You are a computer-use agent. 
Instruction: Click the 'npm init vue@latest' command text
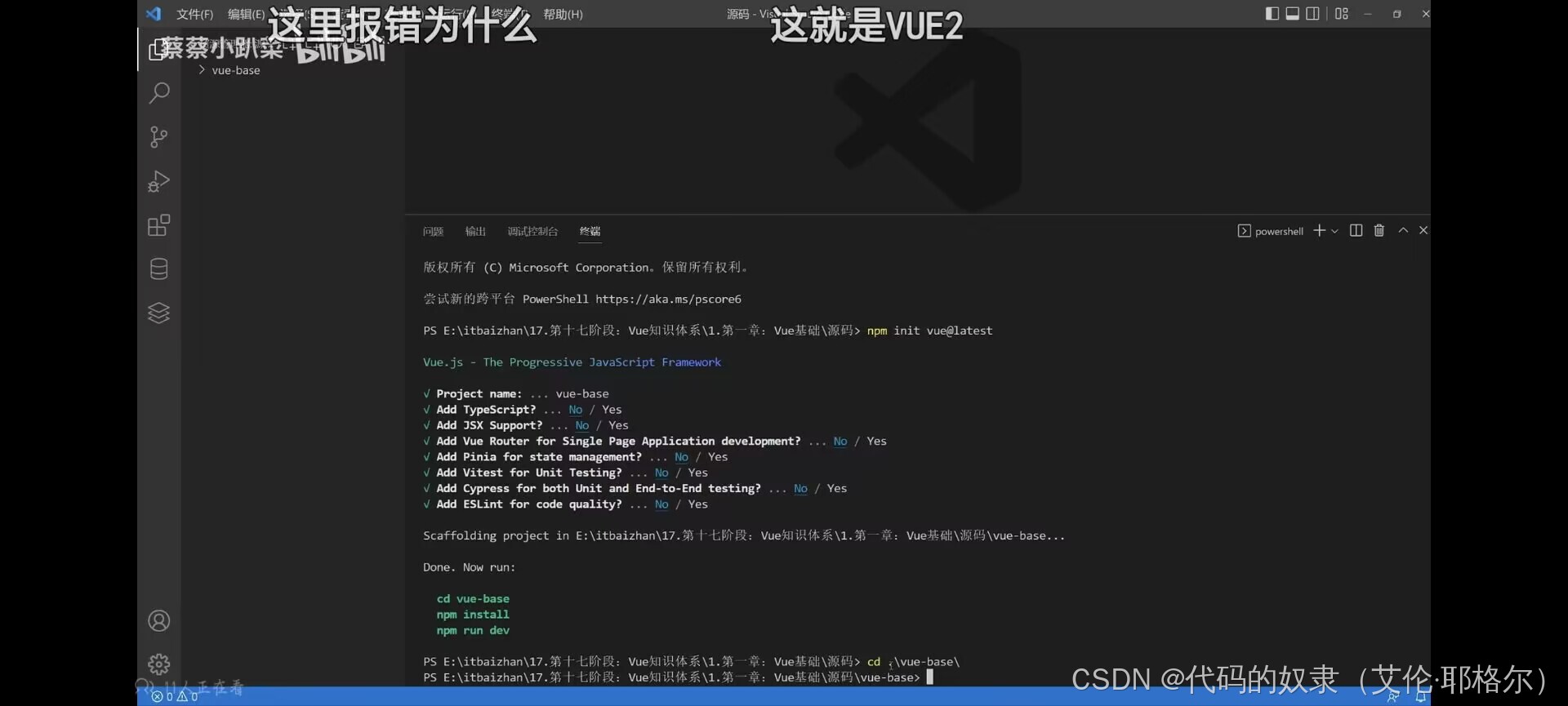coord(929,331)
